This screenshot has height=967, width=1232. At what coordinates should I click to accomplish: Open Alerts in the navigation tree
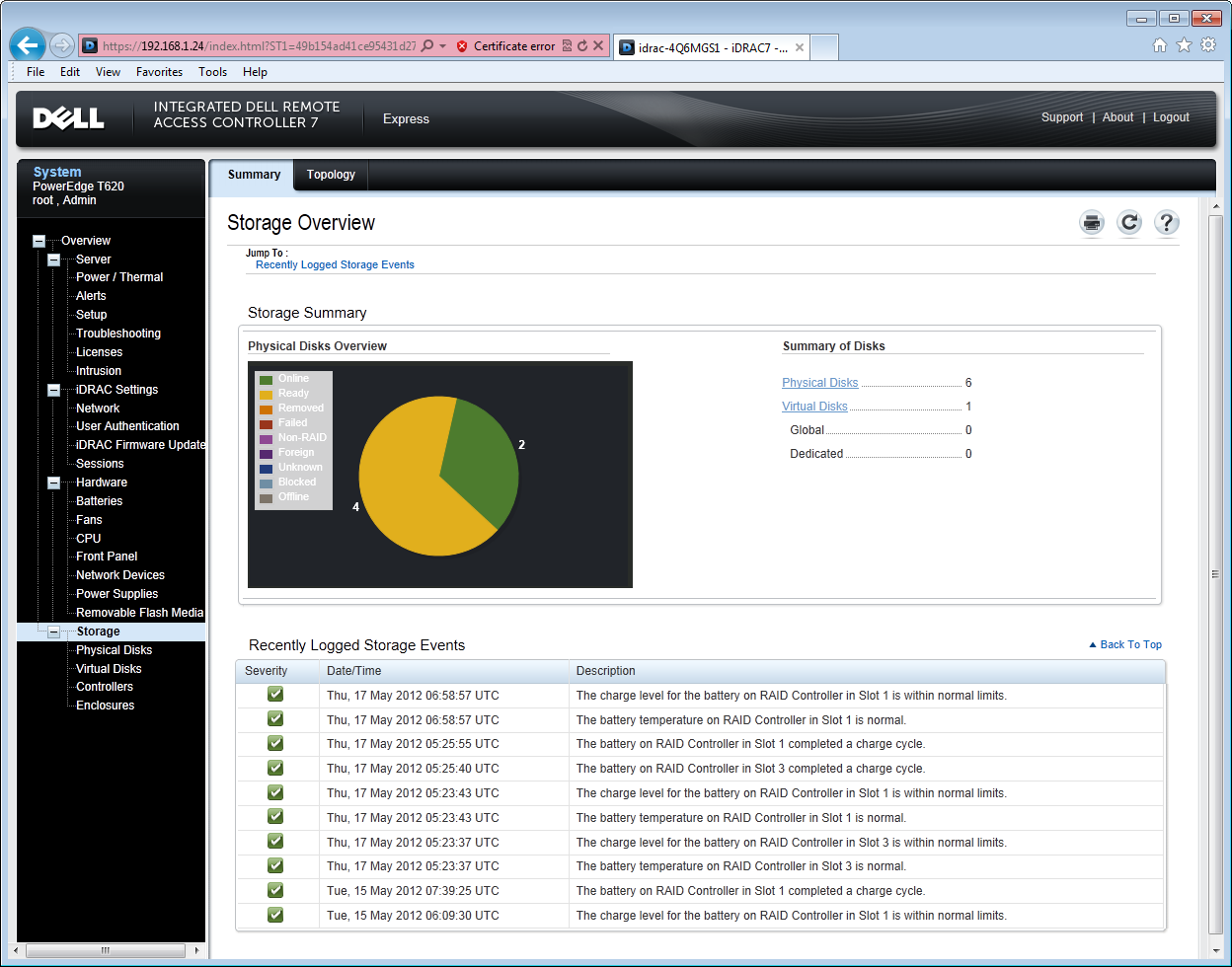[x=91, y=296]
